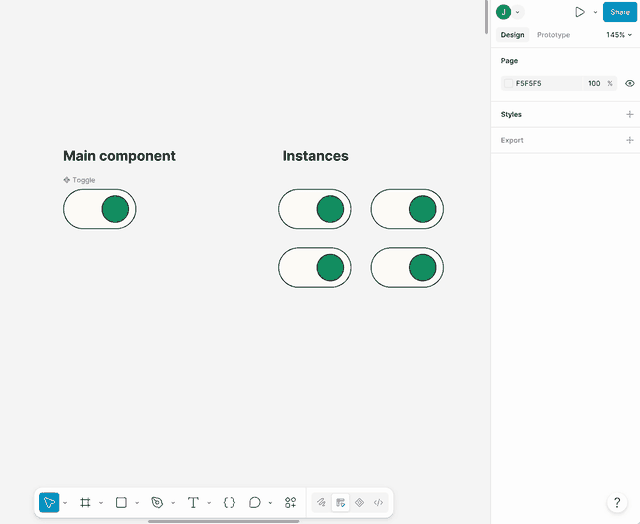
Task: Expand the Pen tool dropdown arrow
Action: click(x=173, y=503)
